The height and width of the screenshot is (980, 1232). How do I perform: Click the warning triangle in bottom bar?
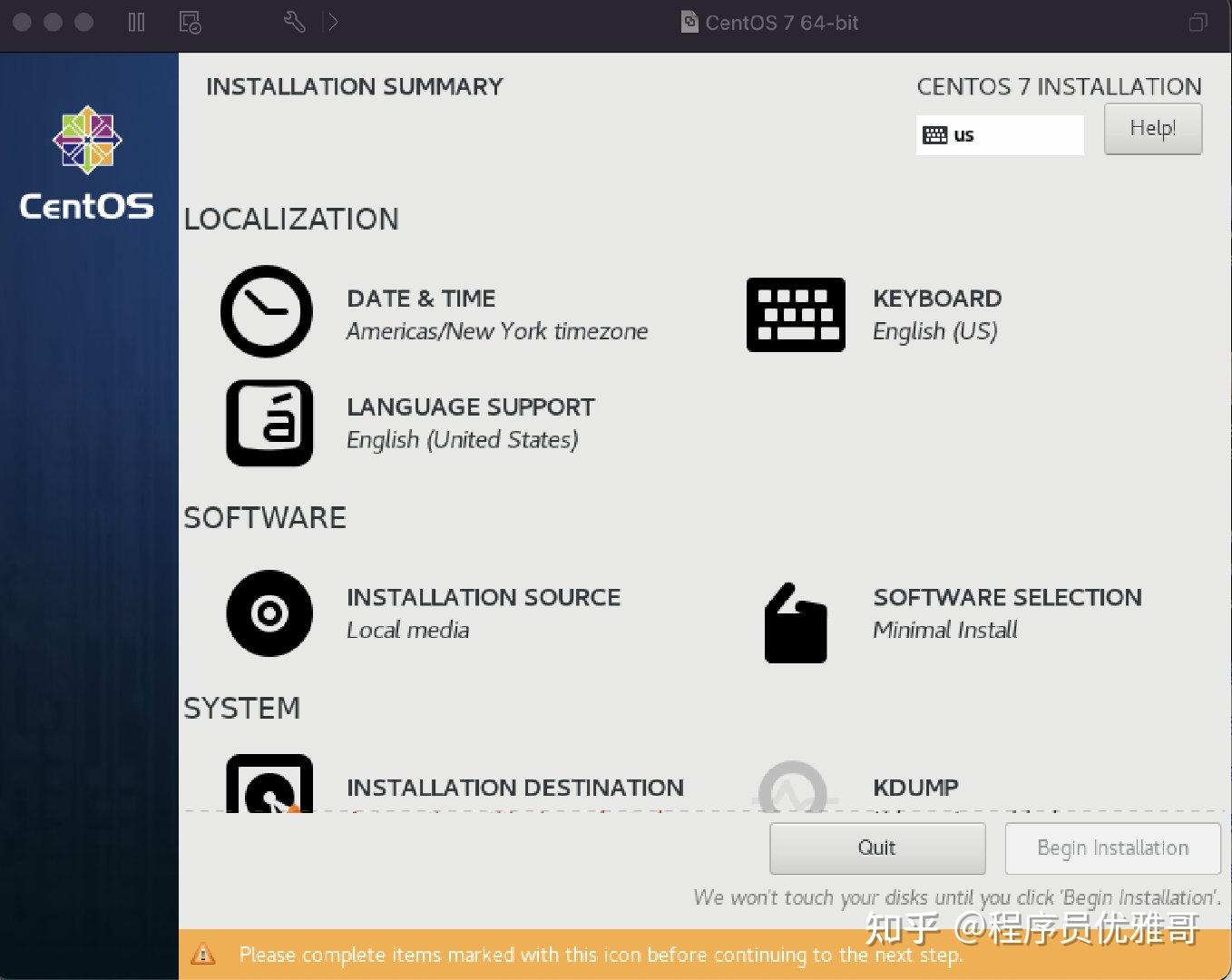coord(203,954)
